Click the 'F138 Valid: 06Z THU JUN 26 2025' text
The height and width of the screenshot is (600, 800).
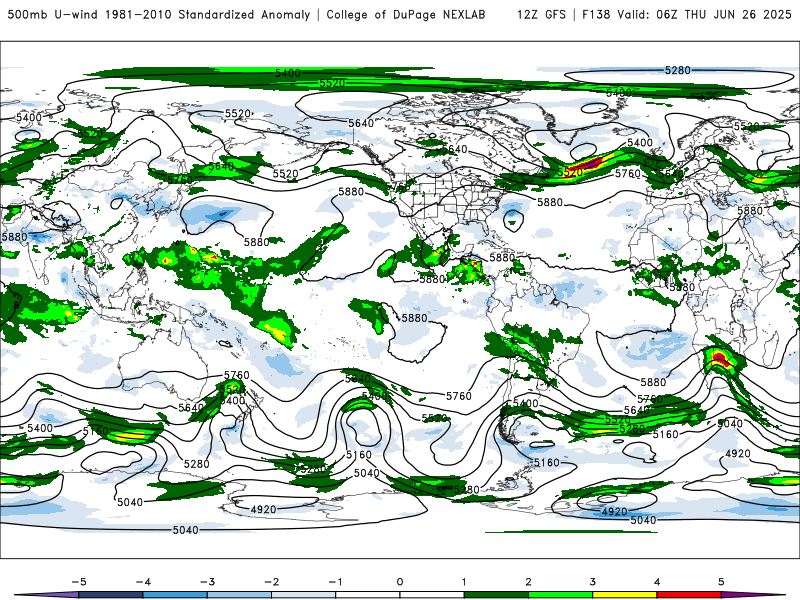pos(687,15)
